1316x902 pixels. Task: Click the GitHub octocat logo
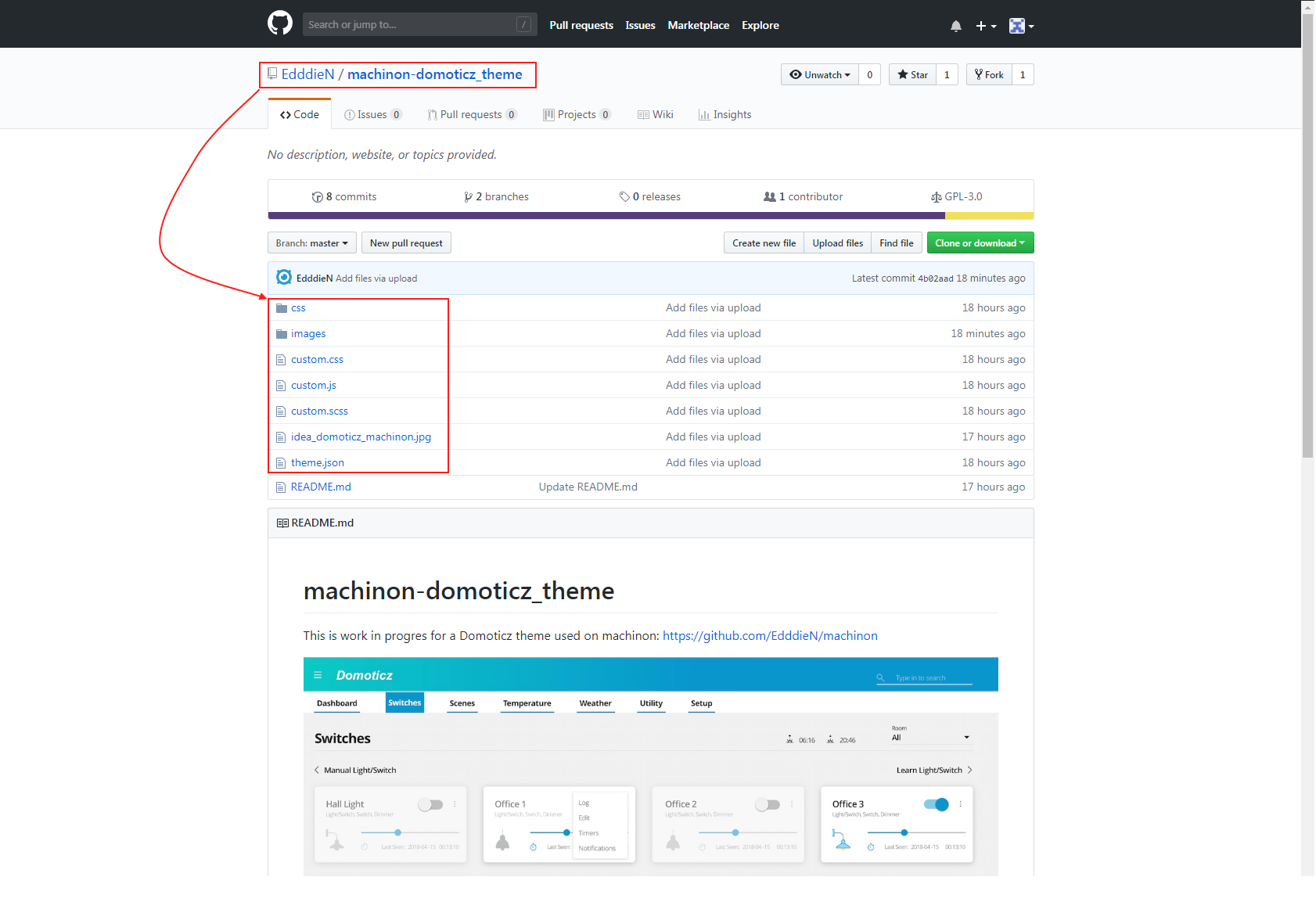point(280,23)
